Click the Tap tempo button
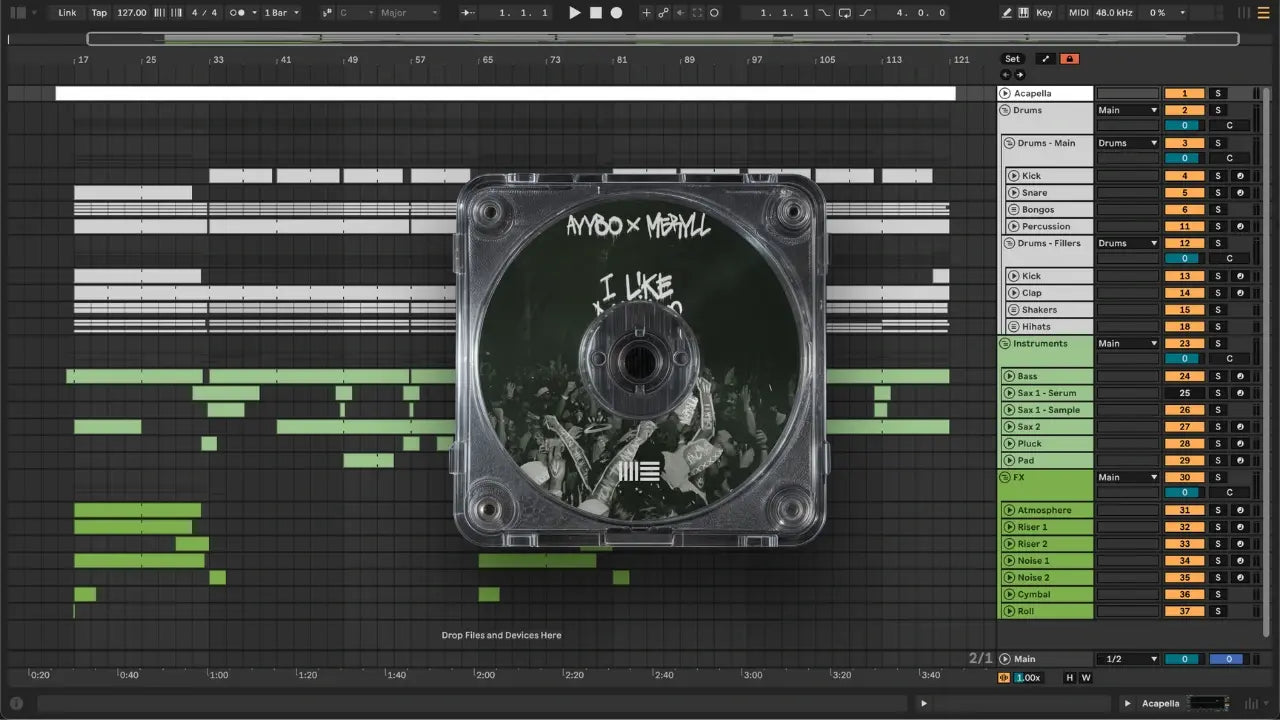This screenshot has height=720, width=1280. pyautogui.click(x=99, y=13)
